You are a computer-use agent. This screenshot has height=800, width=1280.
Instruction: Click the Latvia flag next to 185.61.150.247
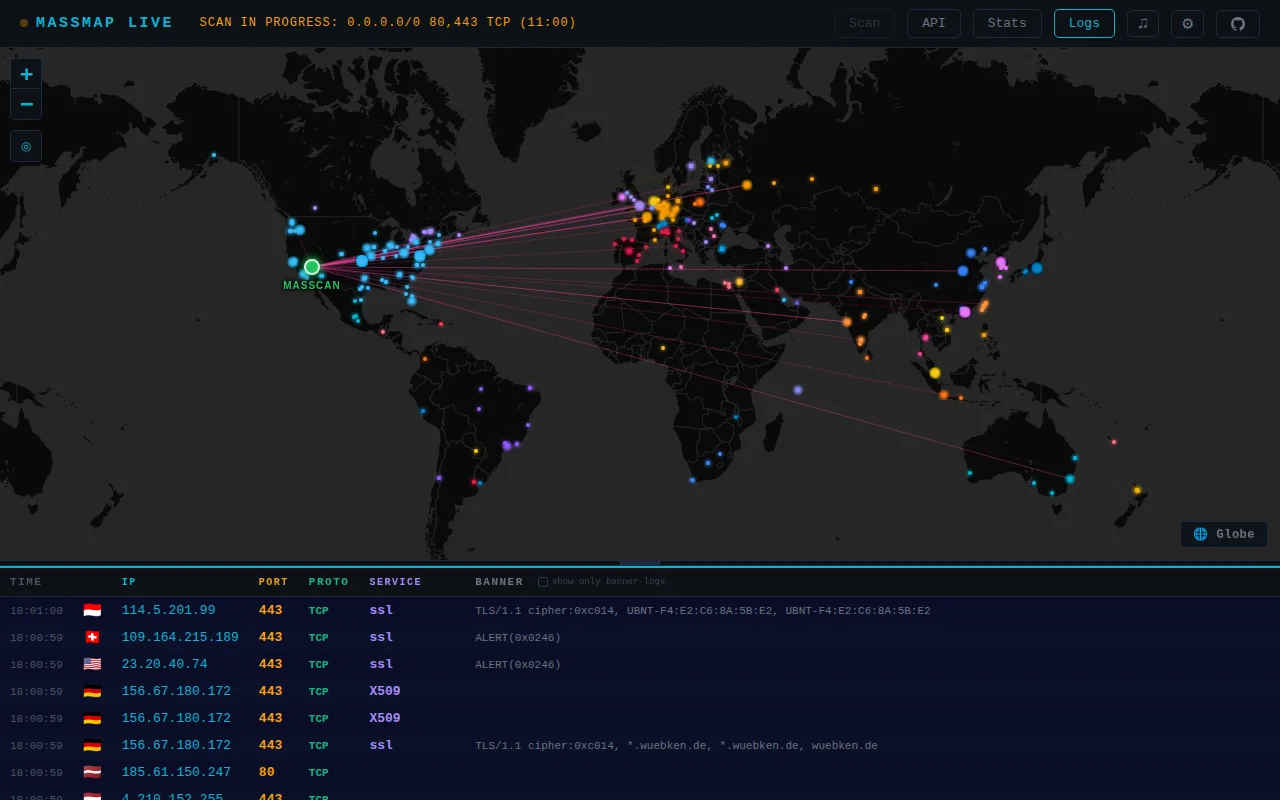(x=92, y=772)
